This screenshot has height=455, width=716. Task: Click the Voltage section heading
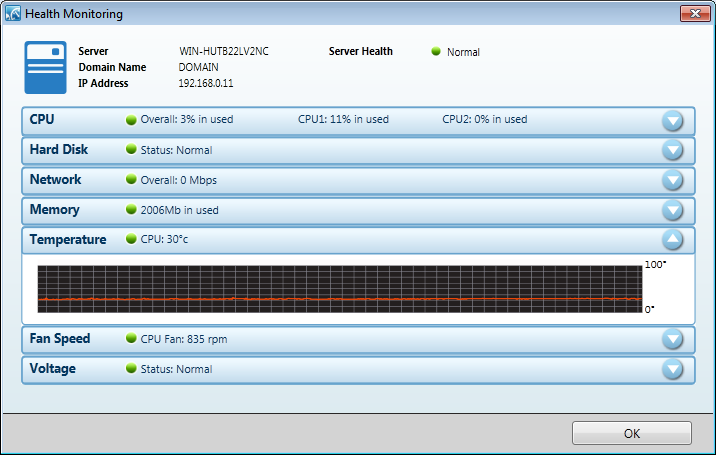click(x=53, y=369)
